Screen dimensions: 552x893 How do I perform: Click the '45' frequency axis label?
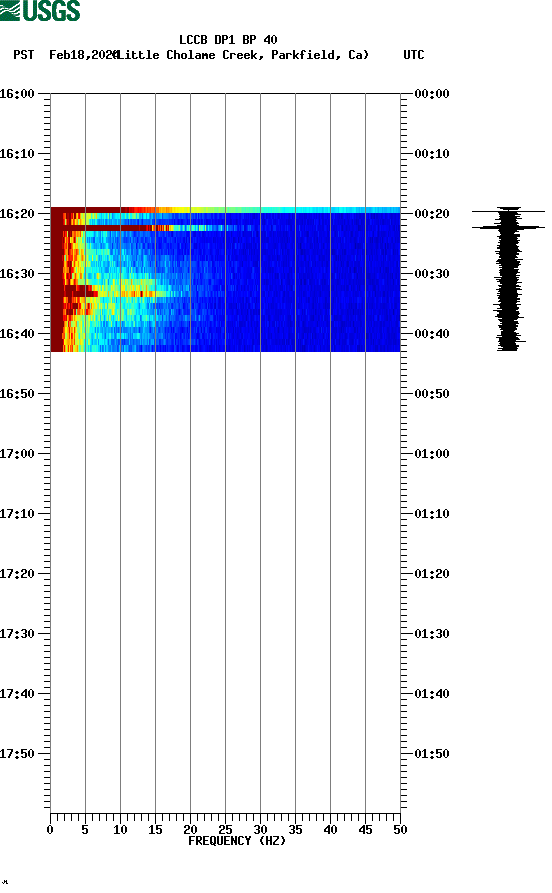coord(365,830)
